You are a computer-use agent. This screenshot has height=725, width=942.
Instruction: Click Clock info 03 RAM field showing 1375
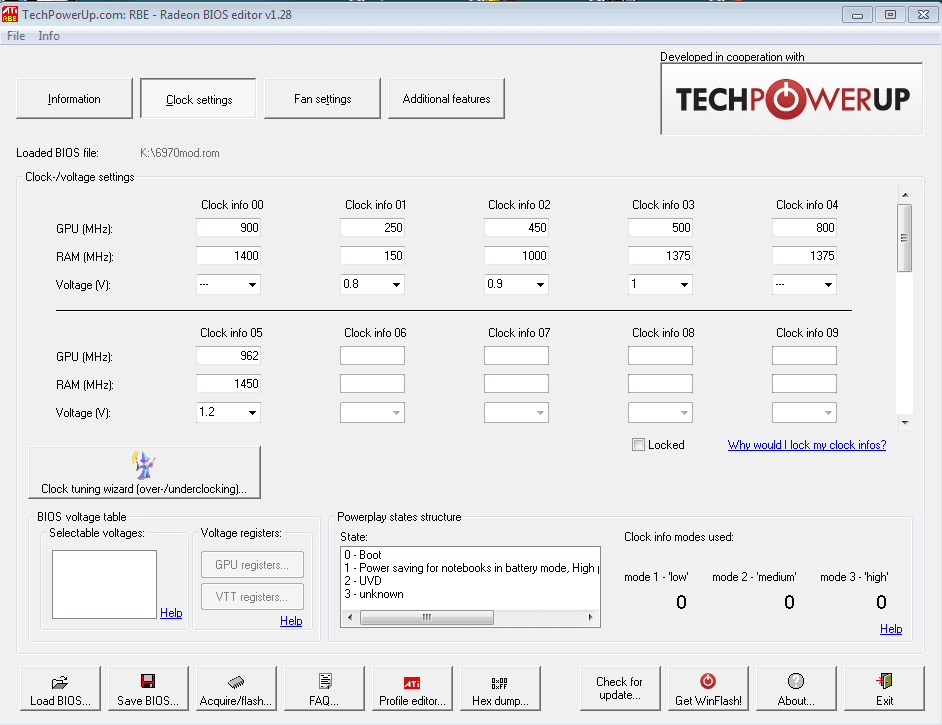[x=660, y=256]
